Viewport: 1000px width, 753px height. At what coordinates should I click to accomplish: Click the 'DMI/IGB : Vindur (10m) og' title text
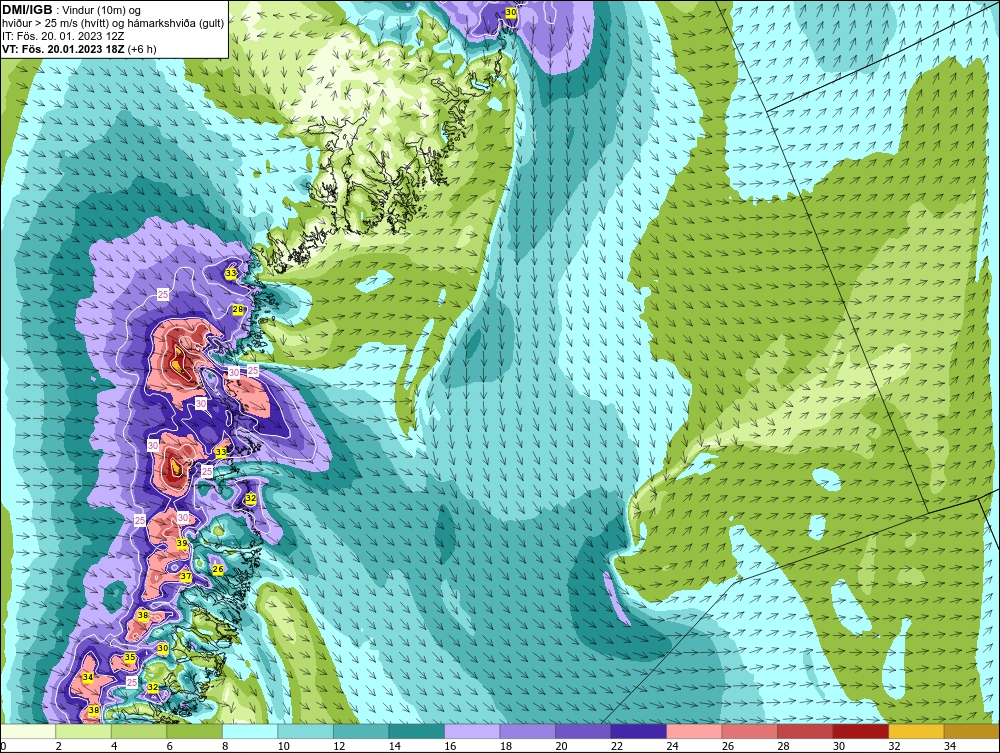73,10
